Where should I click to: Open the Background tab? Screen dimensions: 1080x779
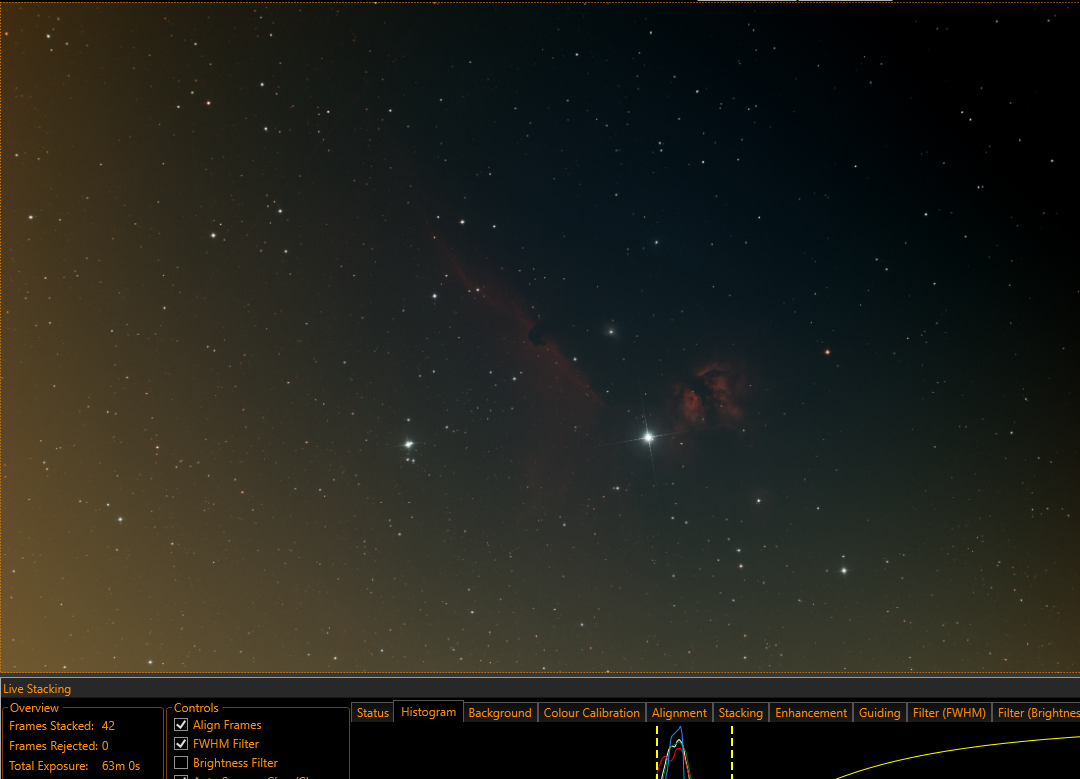tap(500, 713)
